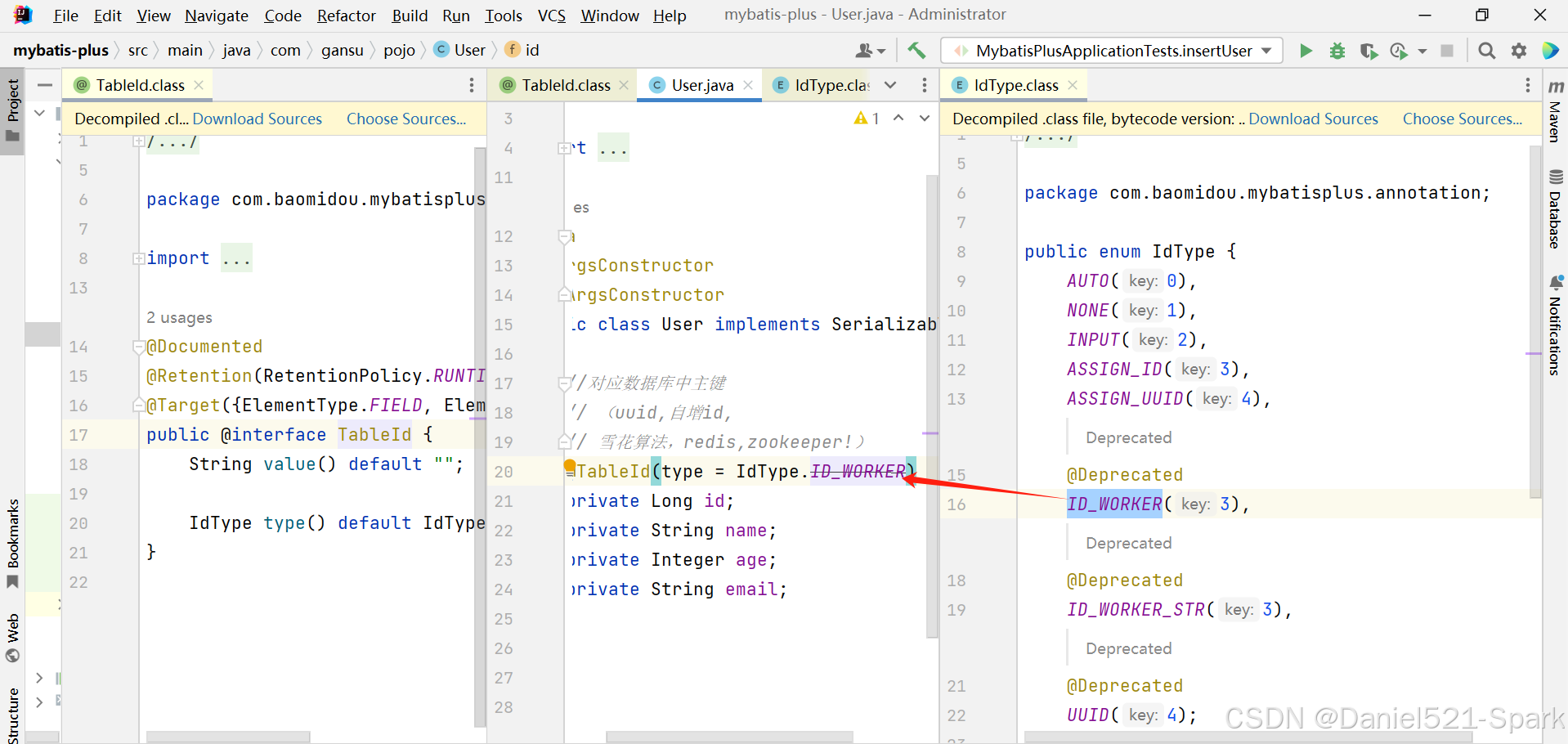Open the Navigate menu
The image size is (1568, 744).
coord(217,16)
